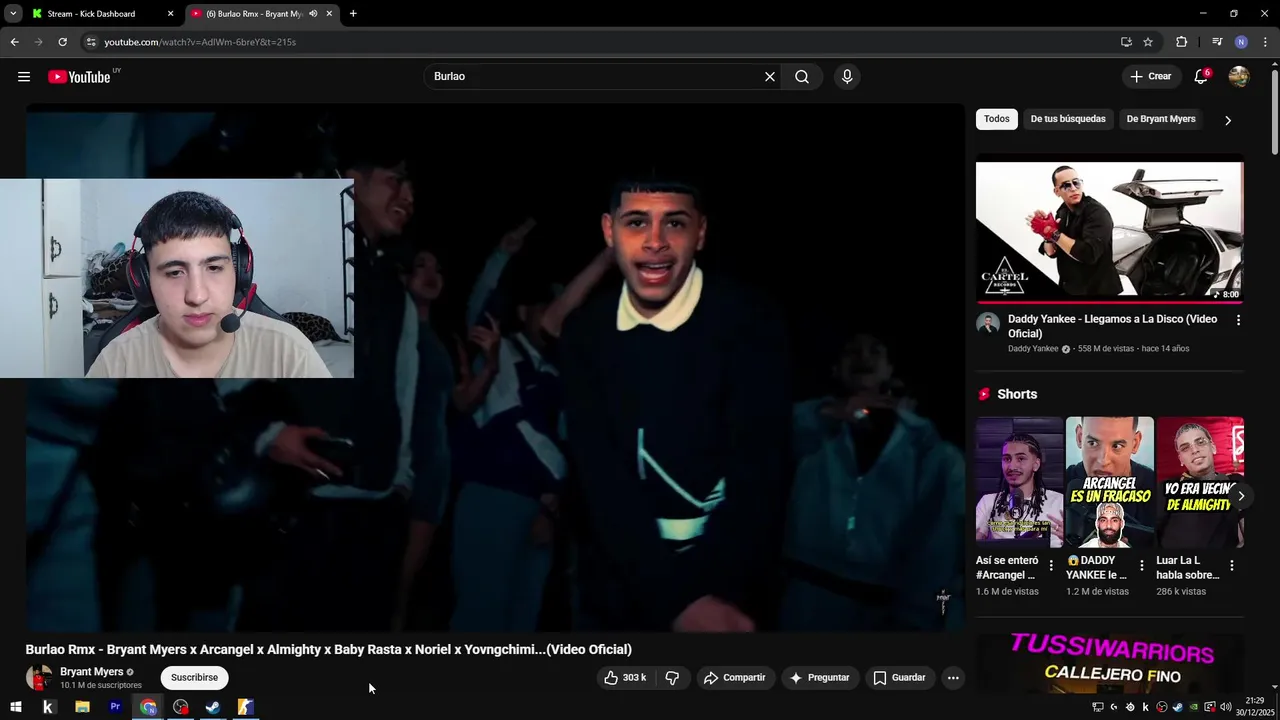
Task: Open 'Así se enteró #Arcangel' short thumbnail
Action: (1020, 483)
